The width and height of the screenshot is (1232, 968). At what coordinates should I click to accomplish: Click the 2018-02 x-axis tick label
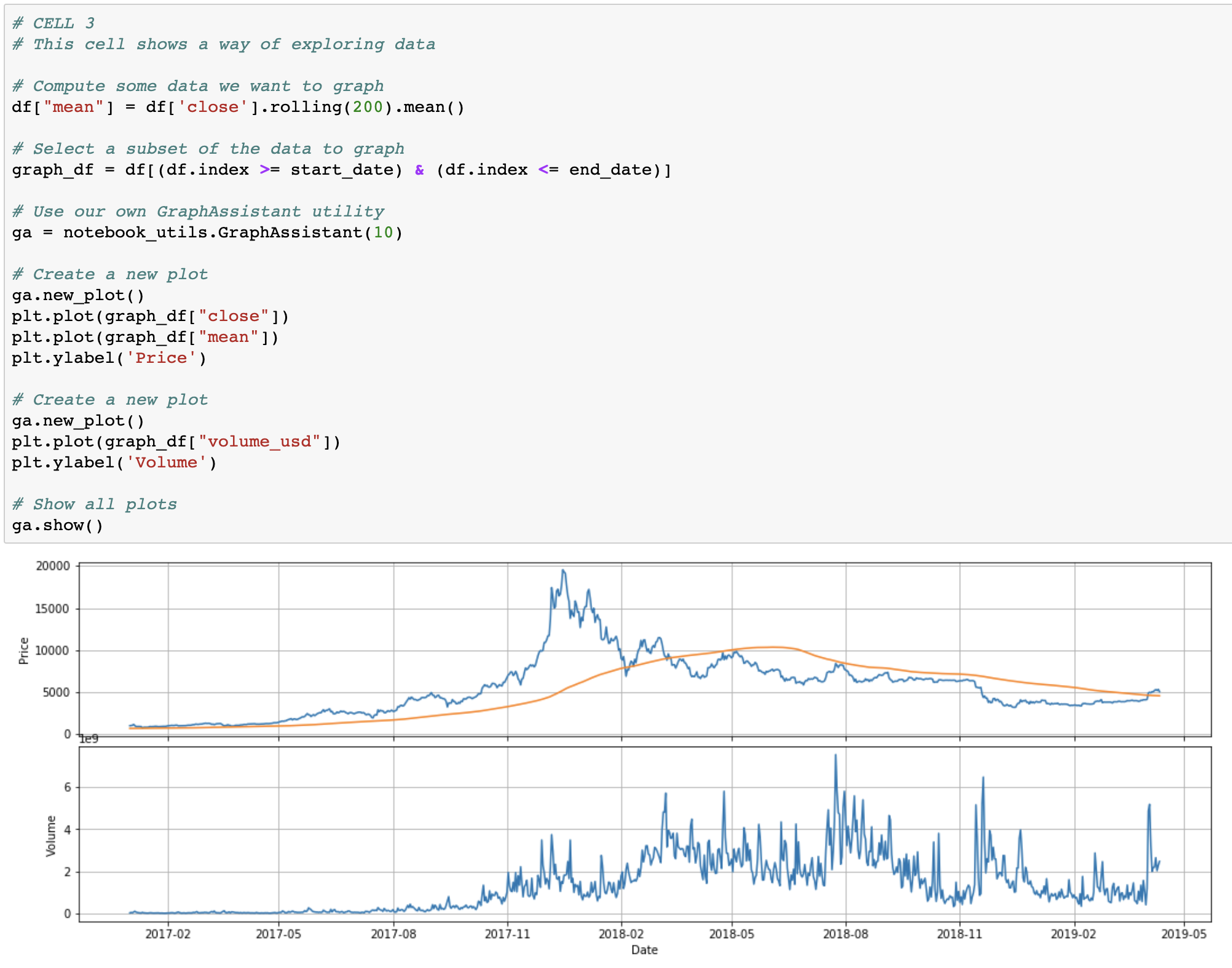pyautogui.click(x=621, y=934)
